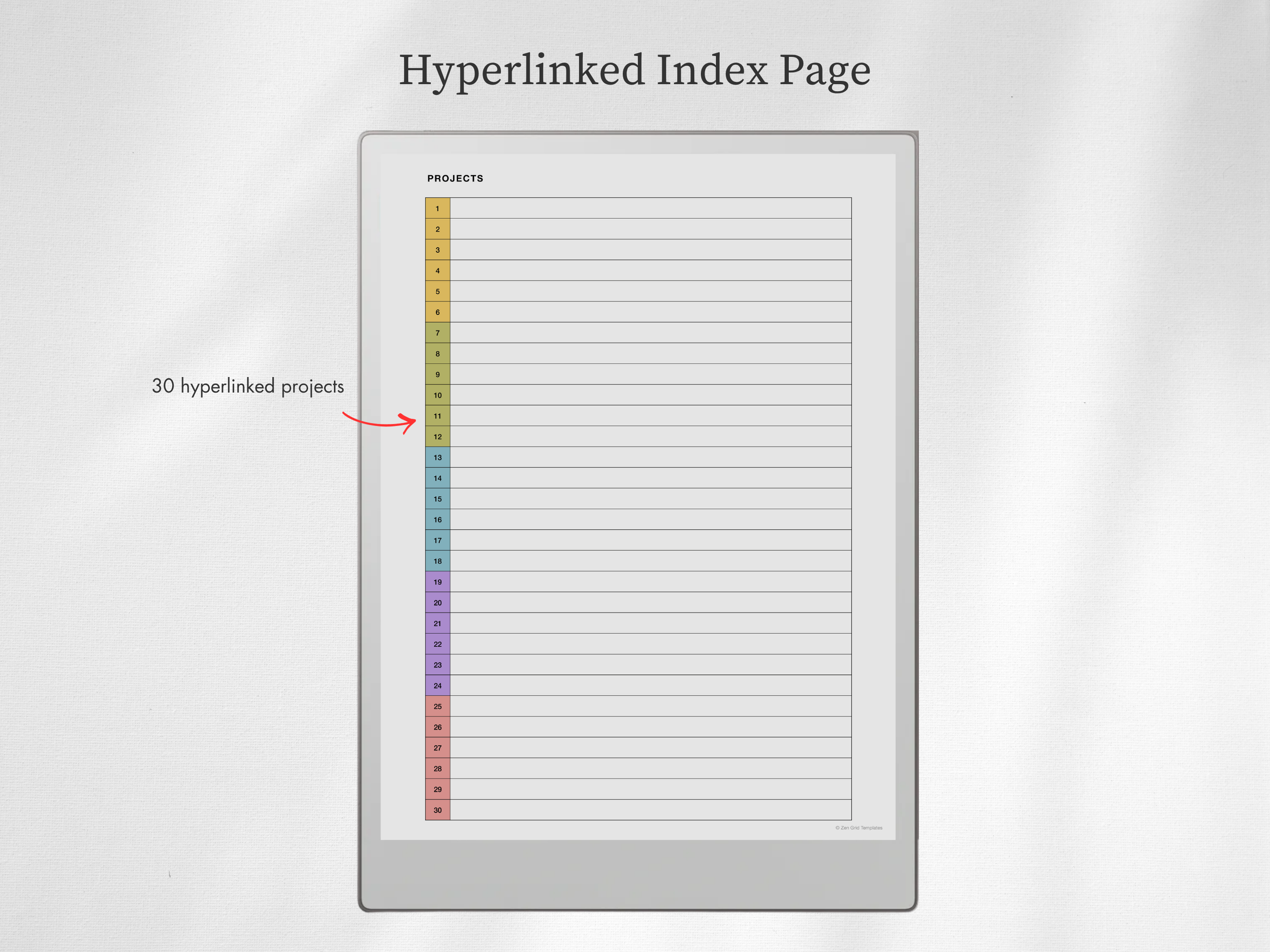Open hyperlinked project number 5
1270x952 pixels.
437,291
